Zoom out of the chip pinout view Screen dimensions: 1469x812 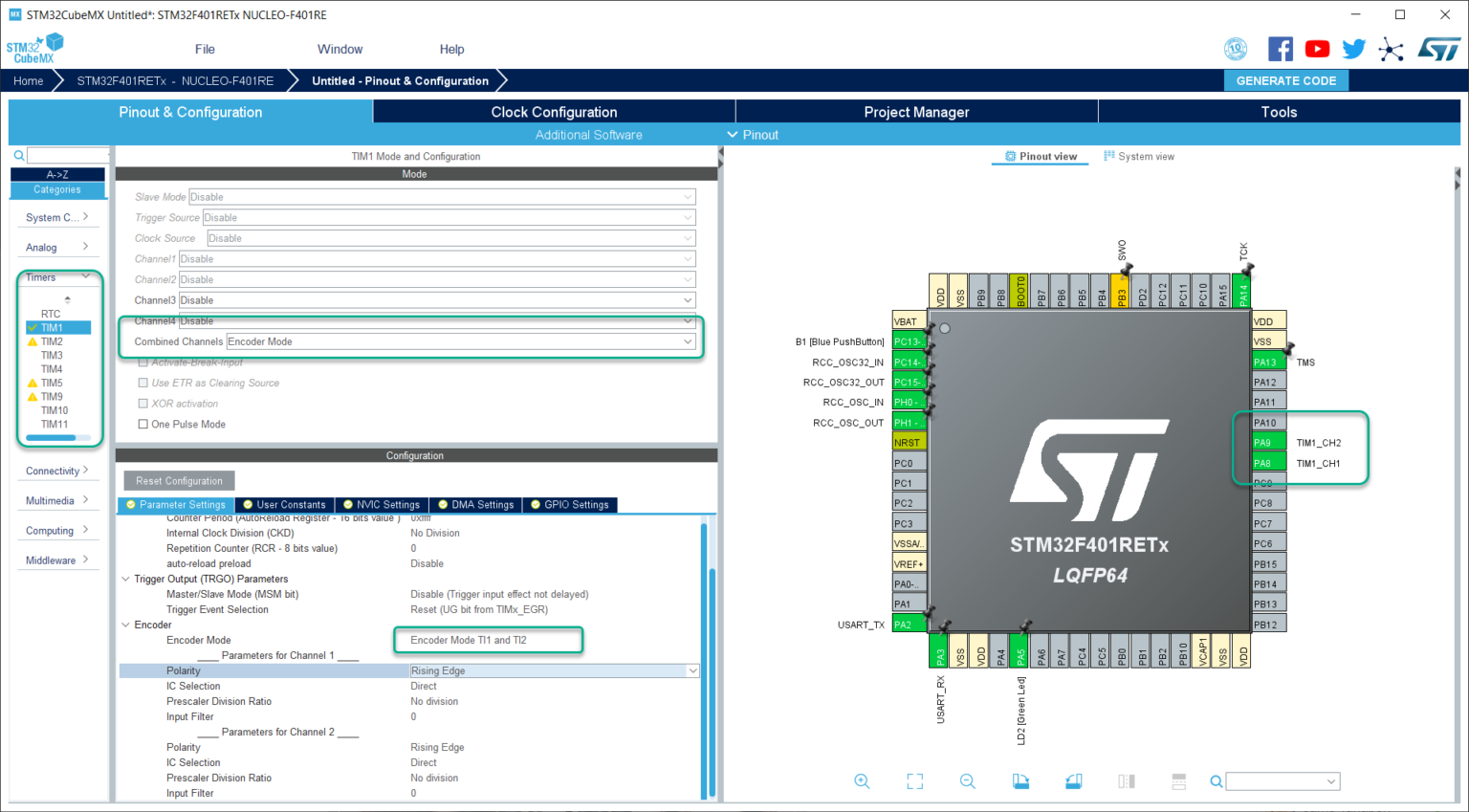pos(967,781)
